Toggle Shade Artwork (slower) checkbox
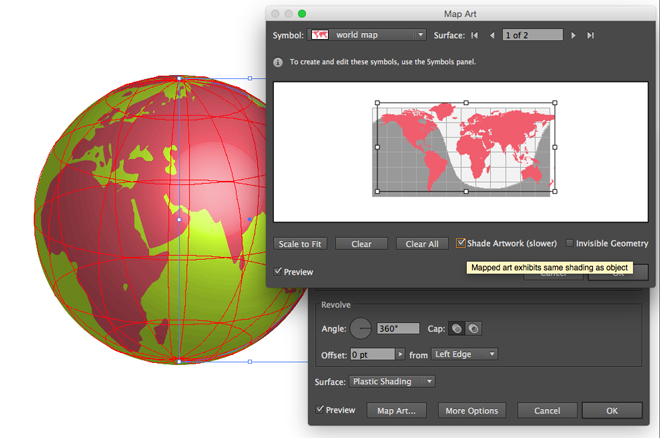 click(461, 243)
